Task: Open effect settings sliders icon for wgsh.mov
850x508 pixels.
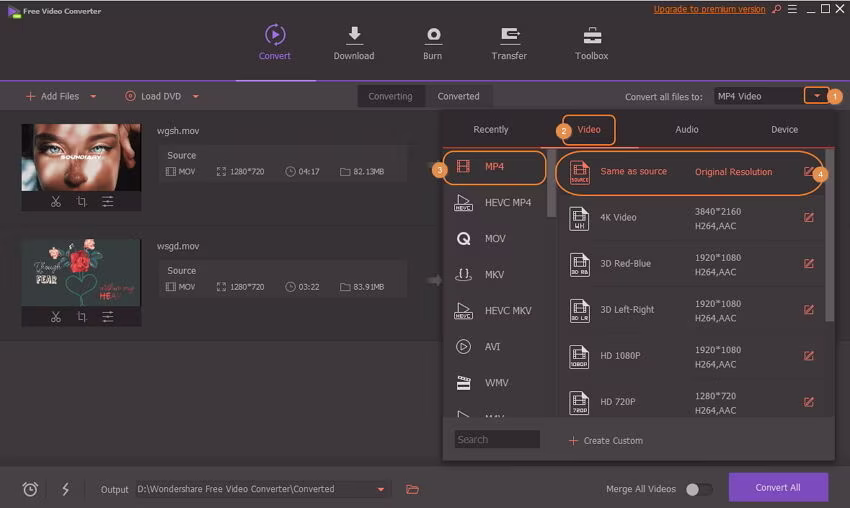Action: 108,202
